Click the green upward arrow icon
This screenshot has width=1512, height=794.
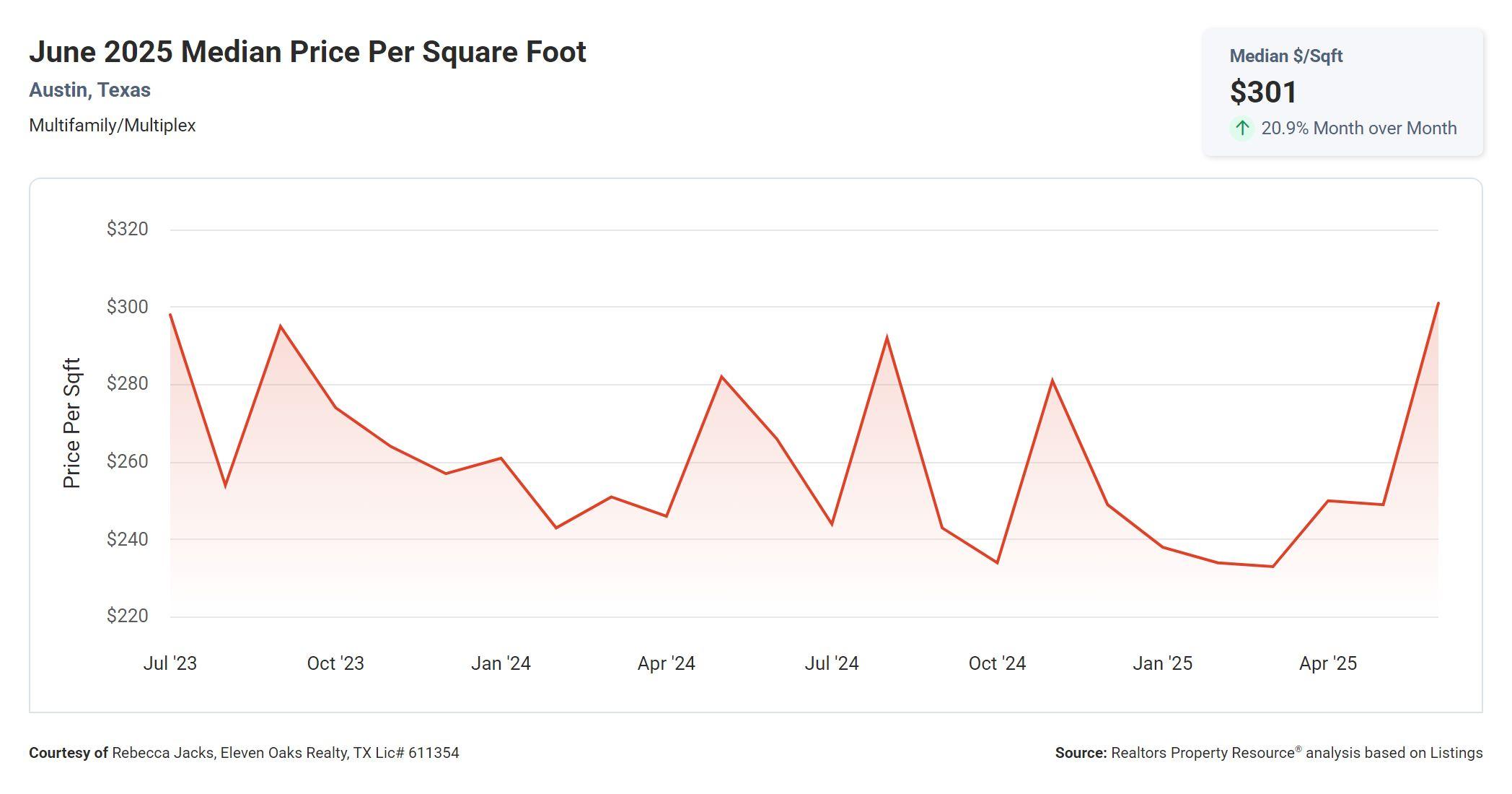pos(1241,128)
